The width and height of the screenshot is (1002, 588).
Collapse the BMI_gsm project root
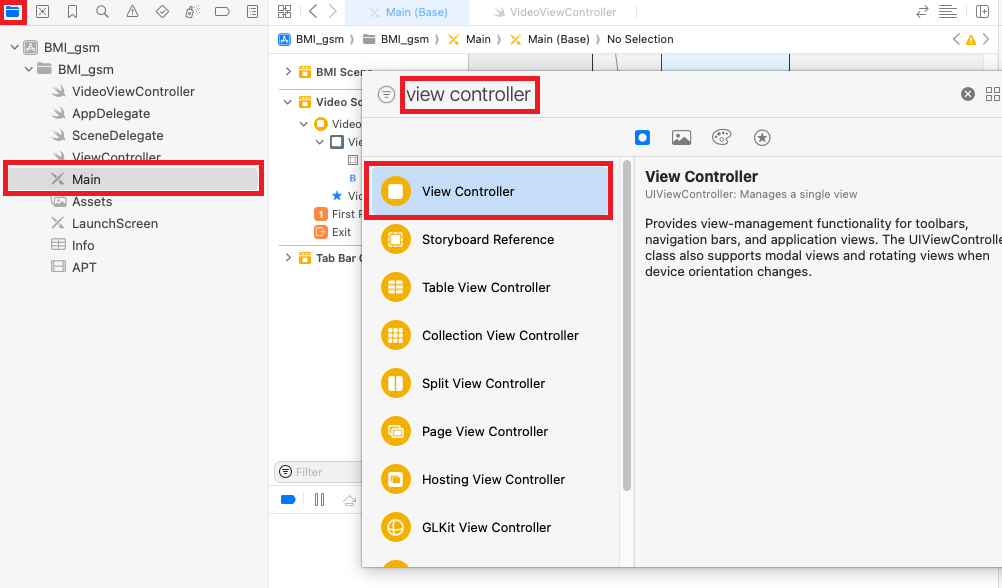pos(15,47)
